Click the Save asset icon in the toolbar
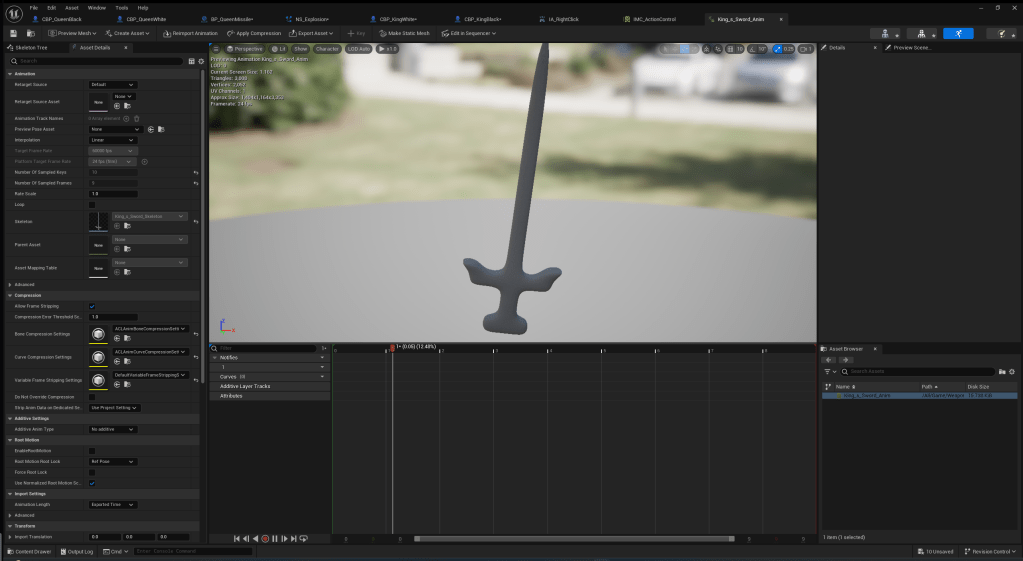The width and height of the screenshot is (1023, 561). click(14, 33)
